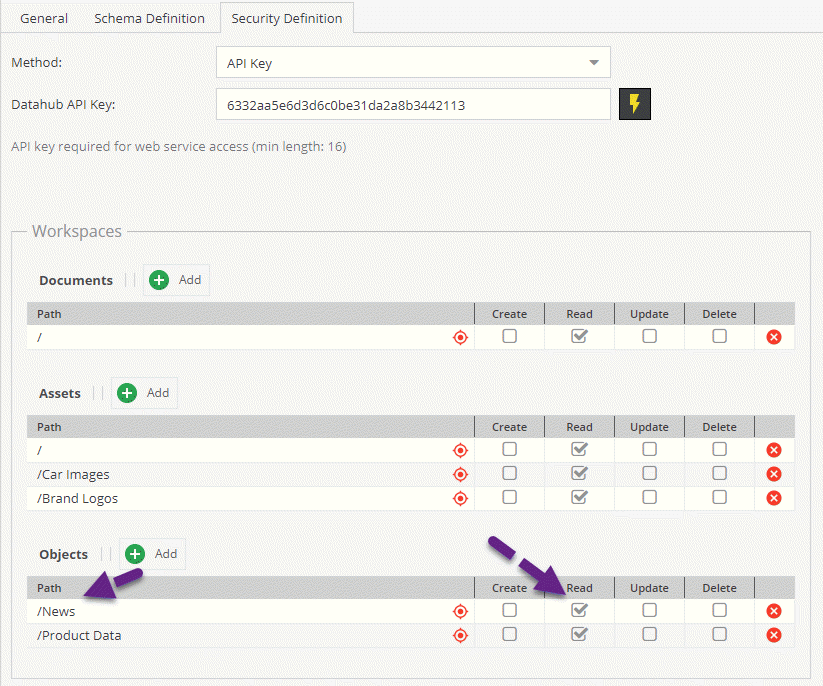The image size is (823, 686).
Task: Click the lightning bolt generate API key icon
Action: pyautogui.click(x=635, y=105)
